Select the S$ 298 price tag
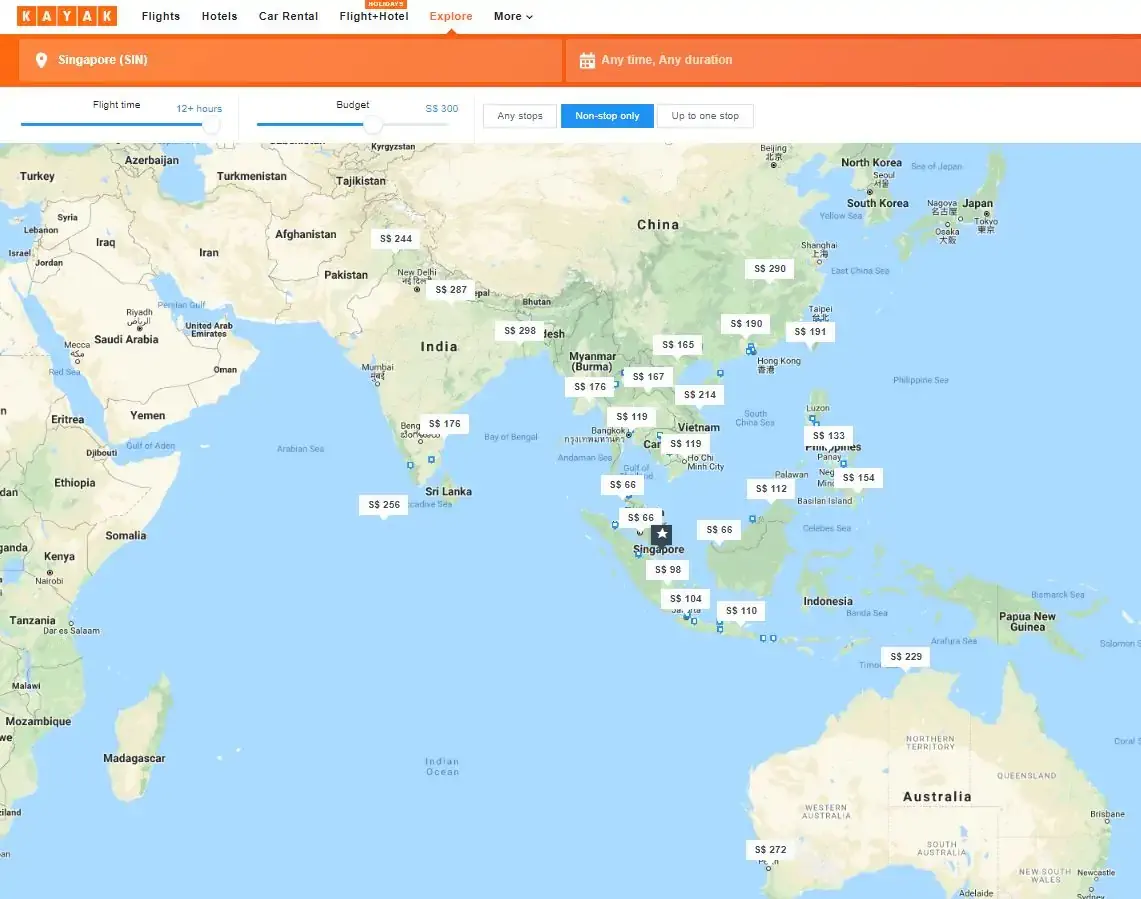Screen dimensions: 1141x899 (x=520, y=330)
